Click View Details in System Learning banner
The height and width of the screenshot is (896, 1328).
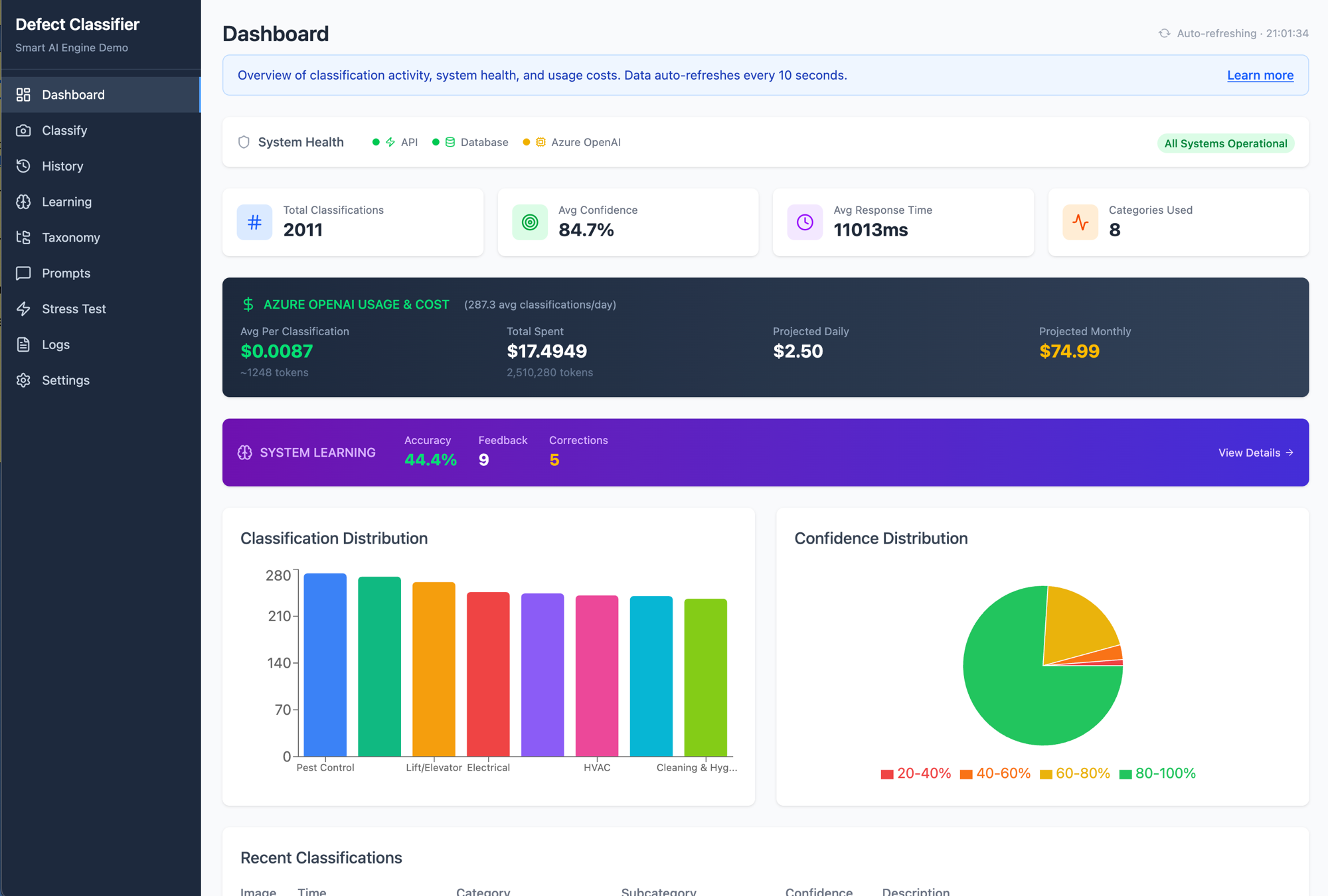[1256, 453]
